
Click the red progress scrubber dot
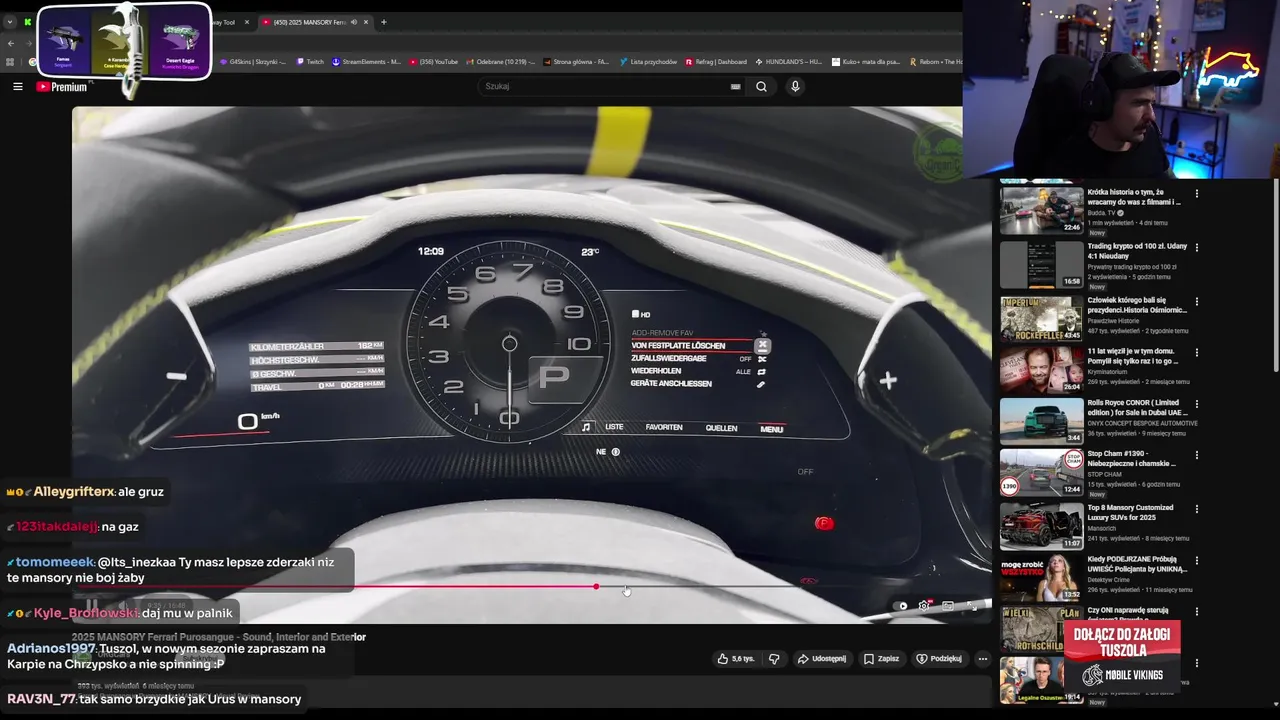pos(596,587)
